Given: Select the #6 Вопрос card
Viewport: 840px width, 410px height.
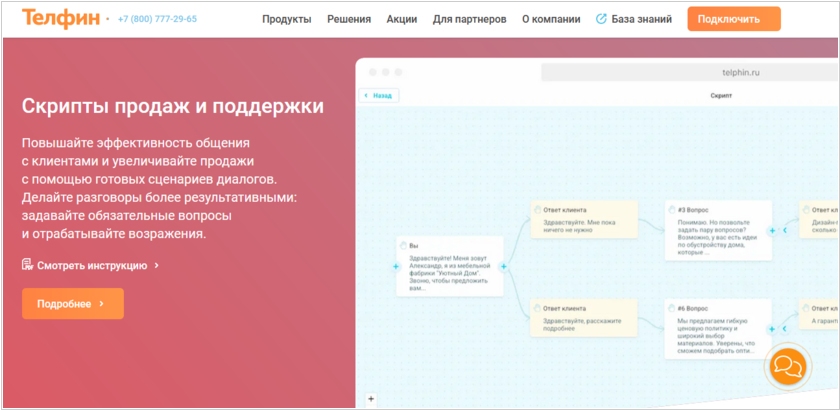Looking at the screenshot, I should pos(718,329).
